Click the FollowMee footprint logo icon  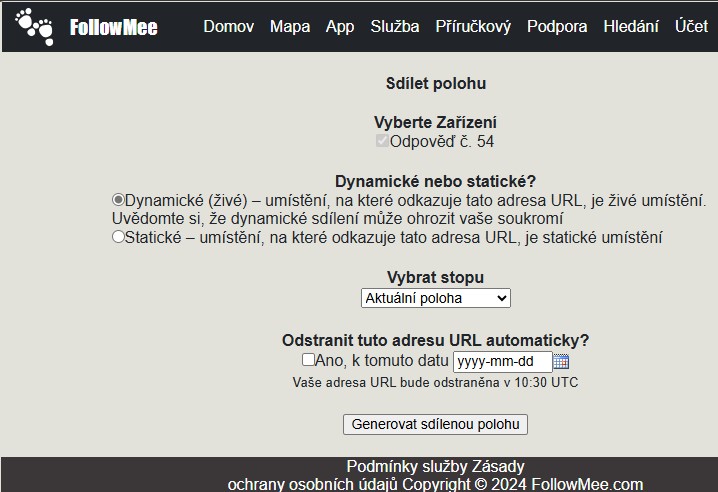(x=34, y=26)
